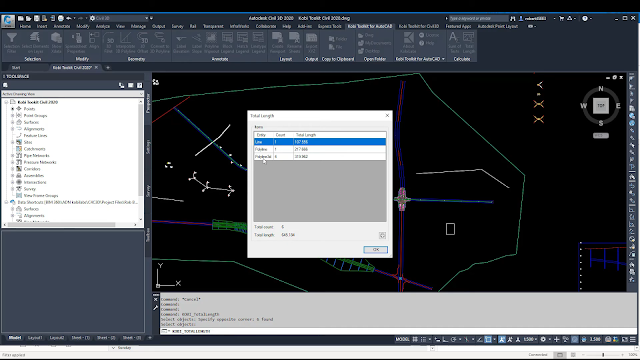Click the Hatch Legend tool

tap(242, 42)
